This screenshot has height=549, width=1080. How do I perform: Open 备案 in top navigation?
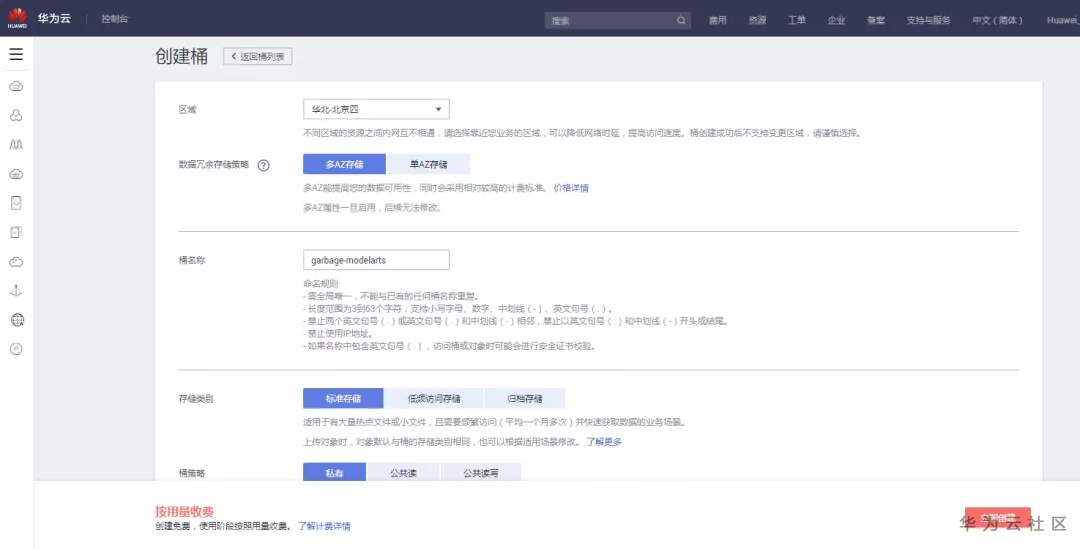tap(875, 20)
